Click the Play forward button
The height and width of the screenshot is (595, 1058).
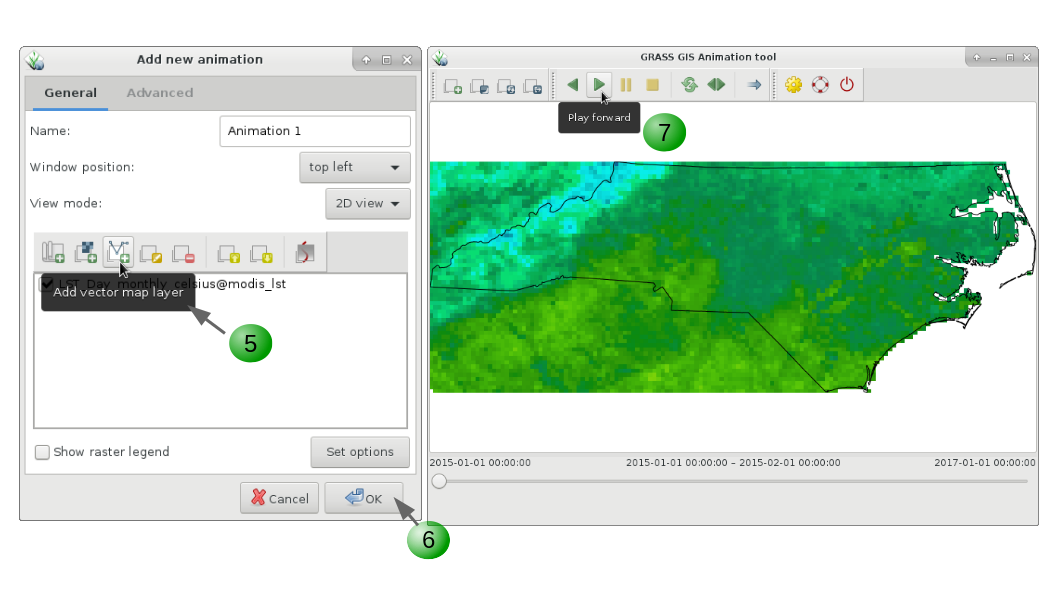point(598,85)
